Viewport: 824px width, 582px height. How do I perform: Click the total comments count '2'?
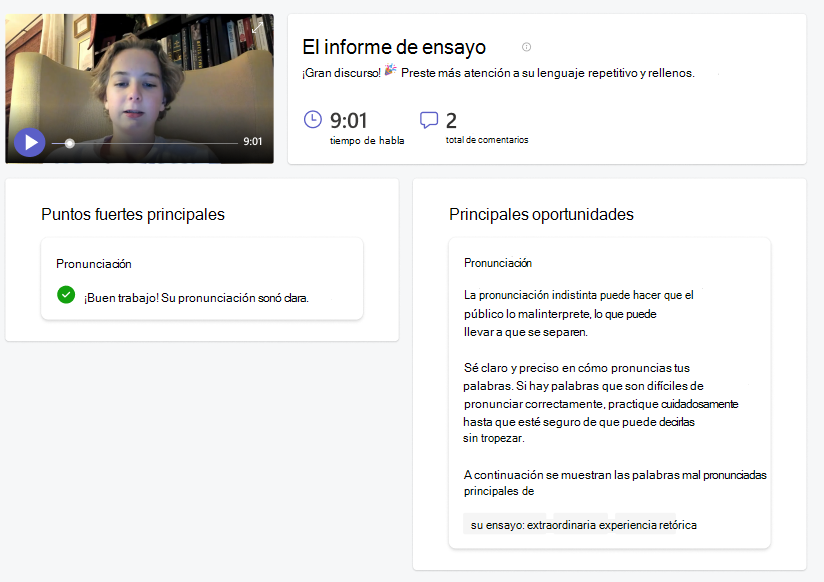451,121
